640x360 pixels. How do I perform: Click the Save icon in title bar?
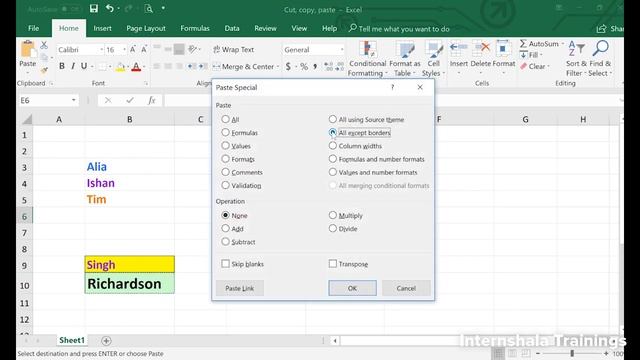tap(94, 9)
